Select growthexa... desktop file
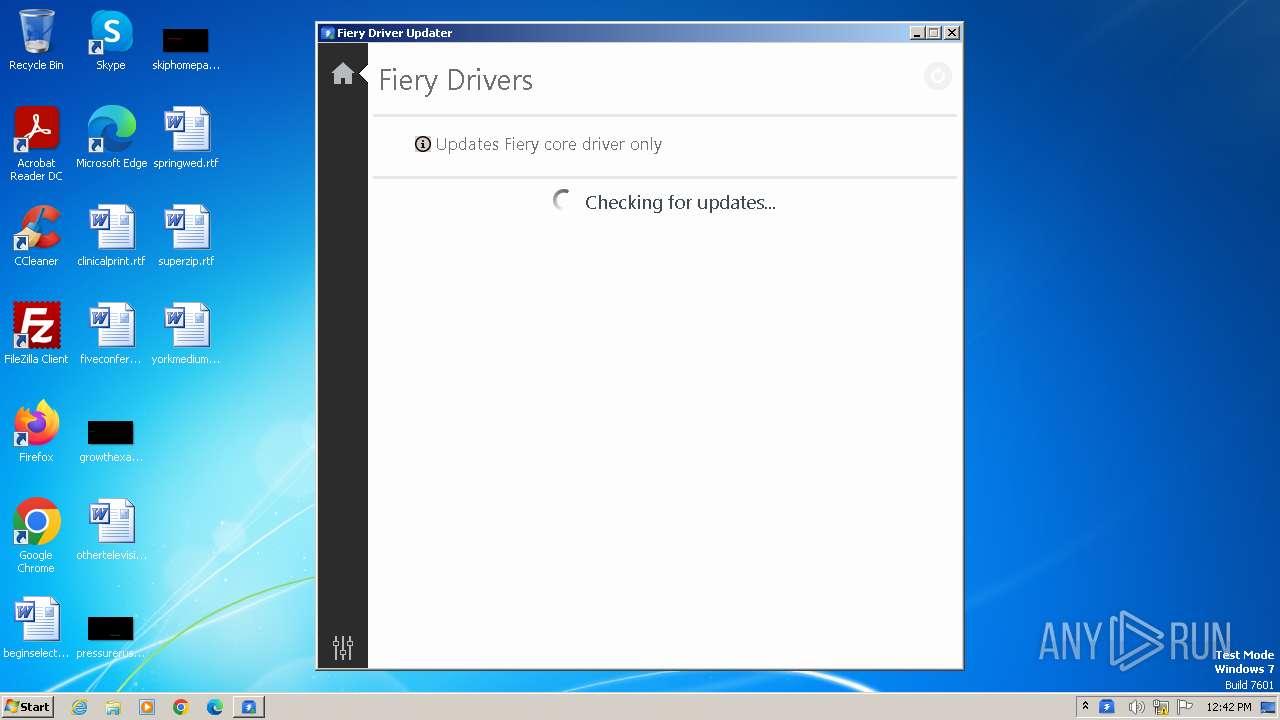 pos(111,440)
